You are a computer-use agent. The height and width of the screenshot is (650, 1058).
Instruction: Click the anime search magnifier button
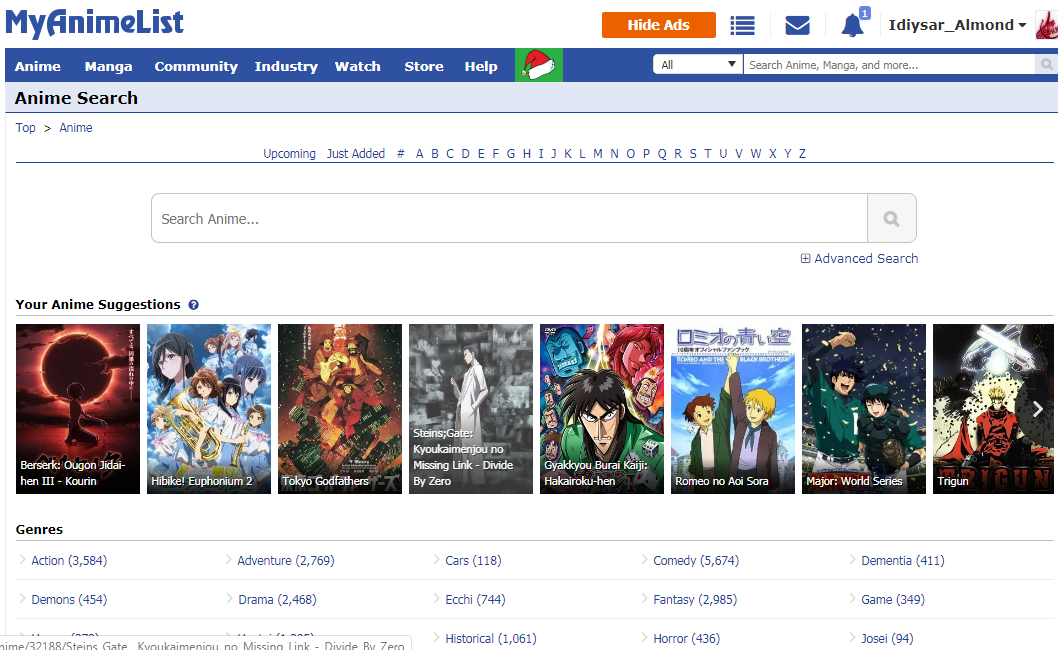[891, 218]
